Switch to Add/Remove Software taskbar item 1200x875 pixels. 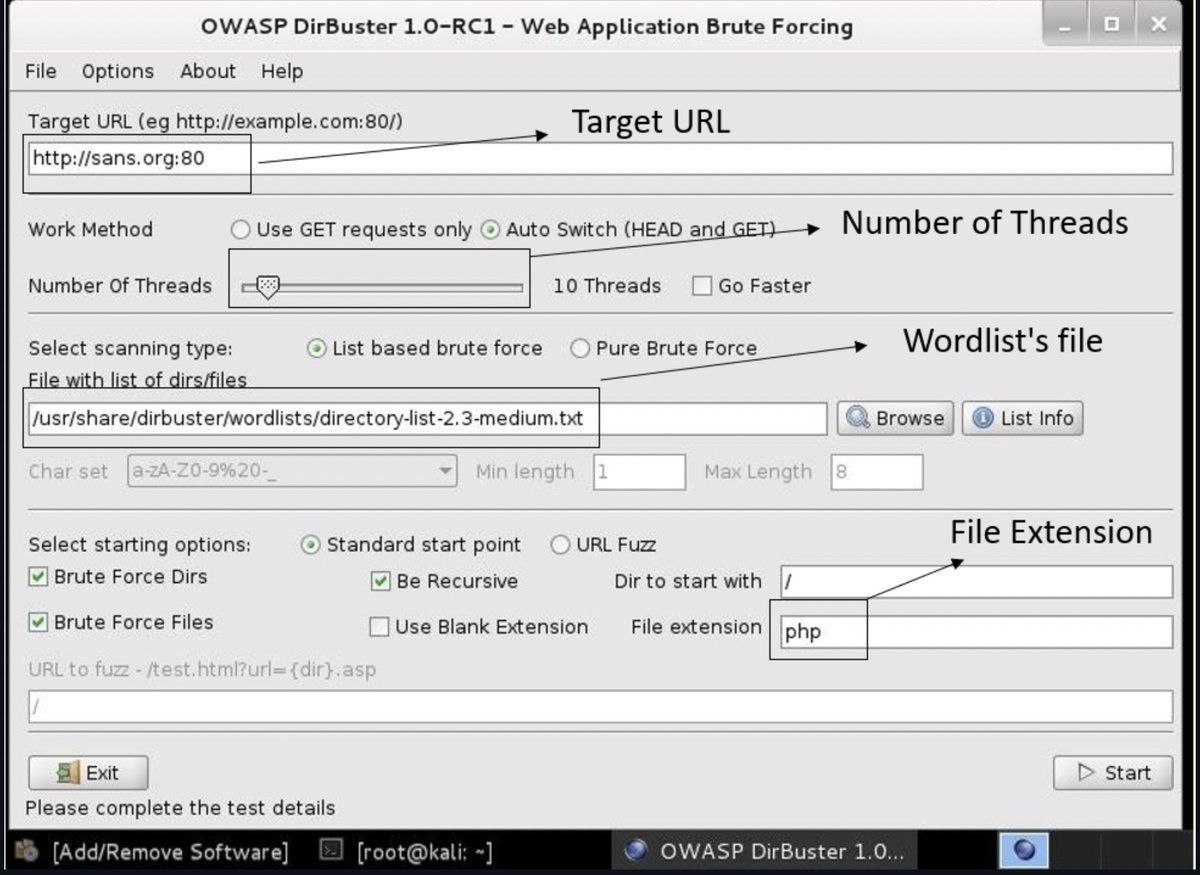click(152, 852)
